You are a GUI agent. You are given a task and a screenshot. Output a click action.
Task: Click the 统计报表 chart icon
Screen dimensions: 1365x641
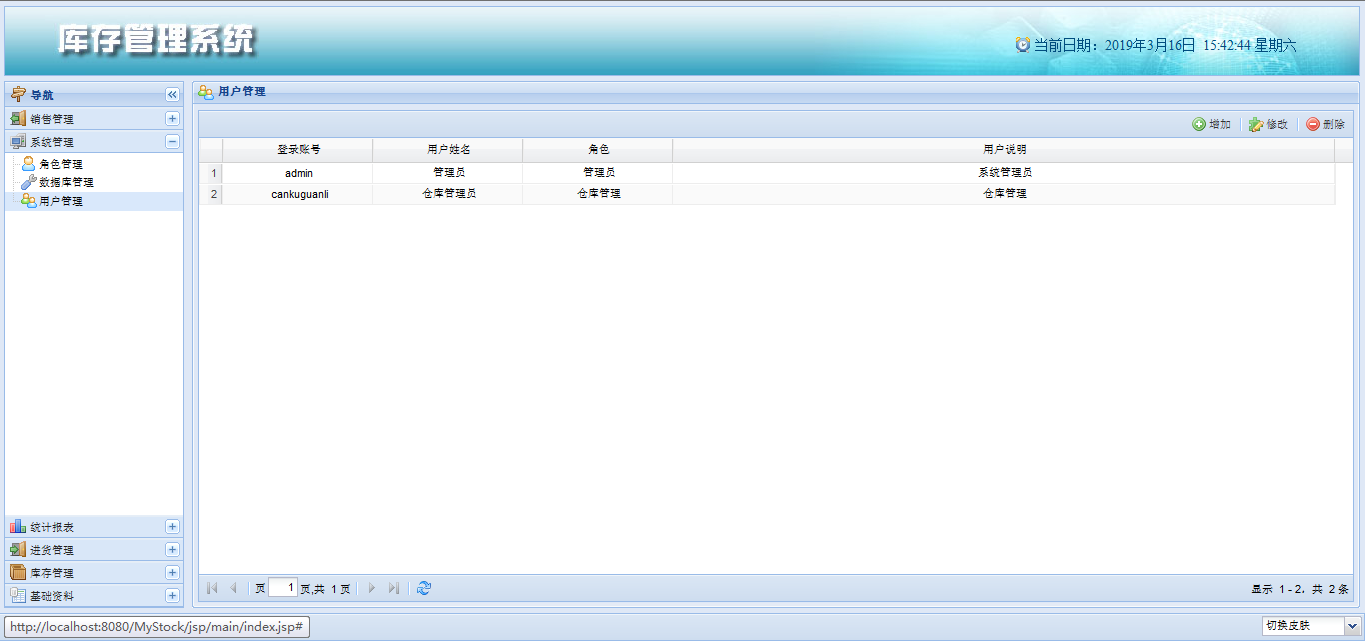[x=18, y=527]
